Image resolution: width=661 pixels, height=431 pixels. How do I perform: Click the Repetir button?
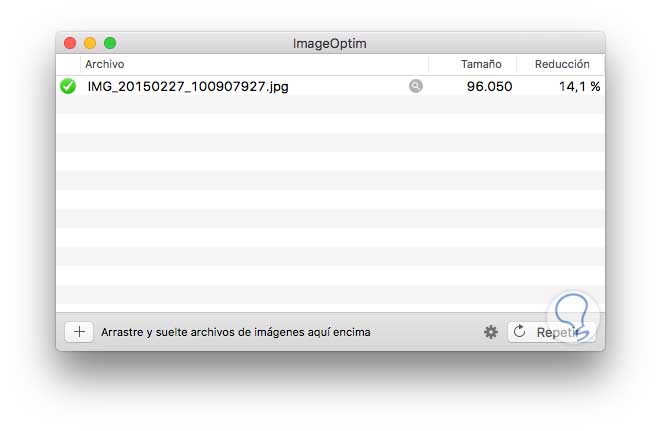click(x=551, y=332)
